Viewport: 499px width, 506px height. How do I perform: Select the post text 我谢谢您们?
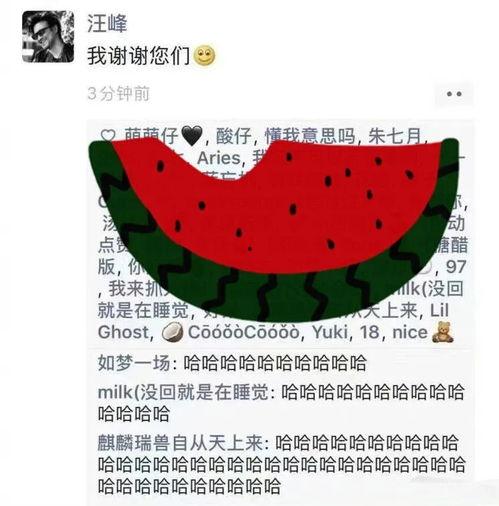tap(139, 56)
